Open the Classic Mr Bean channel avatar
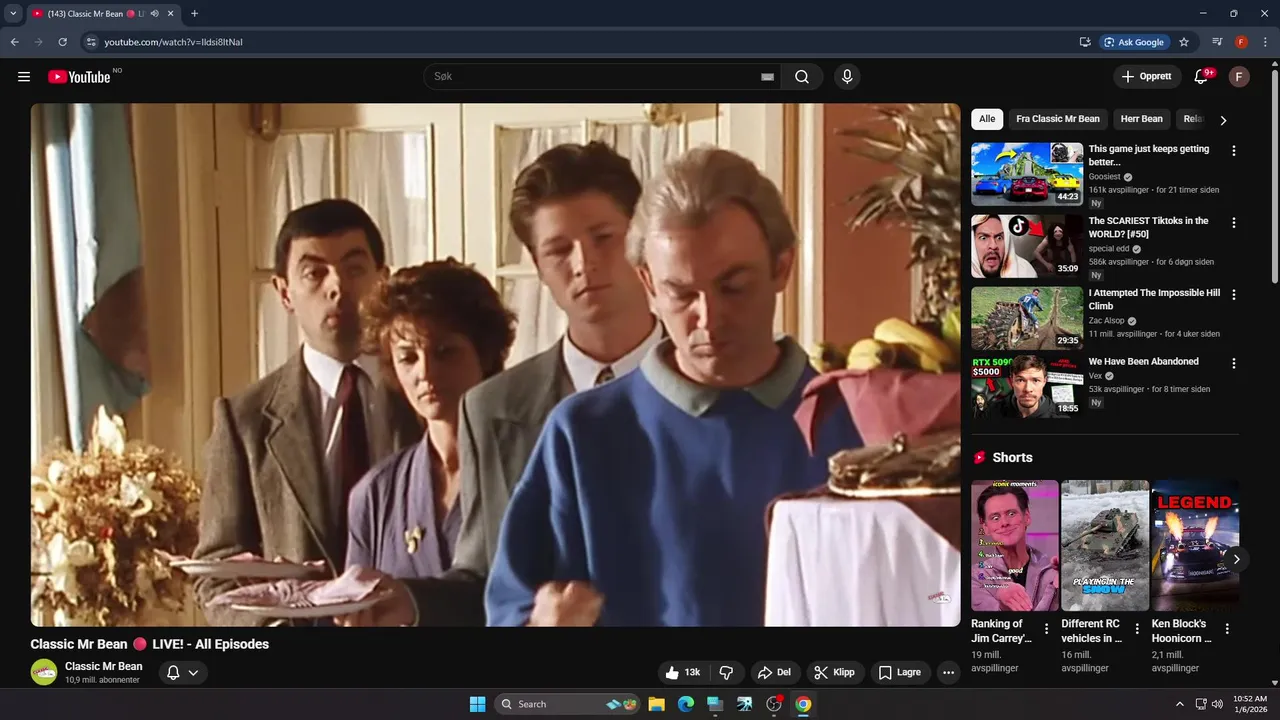Viewport: 1280px width, 720px height. click(44, 672)
